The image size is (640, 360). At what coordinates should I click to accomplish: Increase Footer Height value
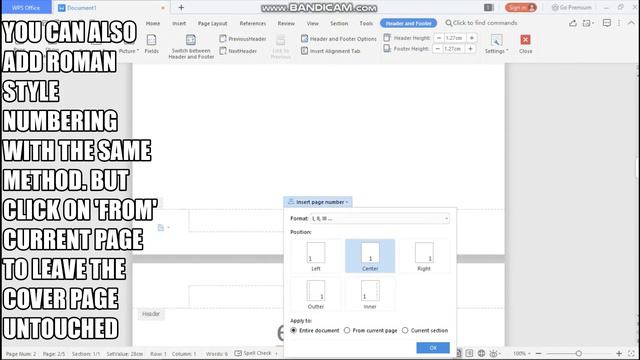coord(471,49)
